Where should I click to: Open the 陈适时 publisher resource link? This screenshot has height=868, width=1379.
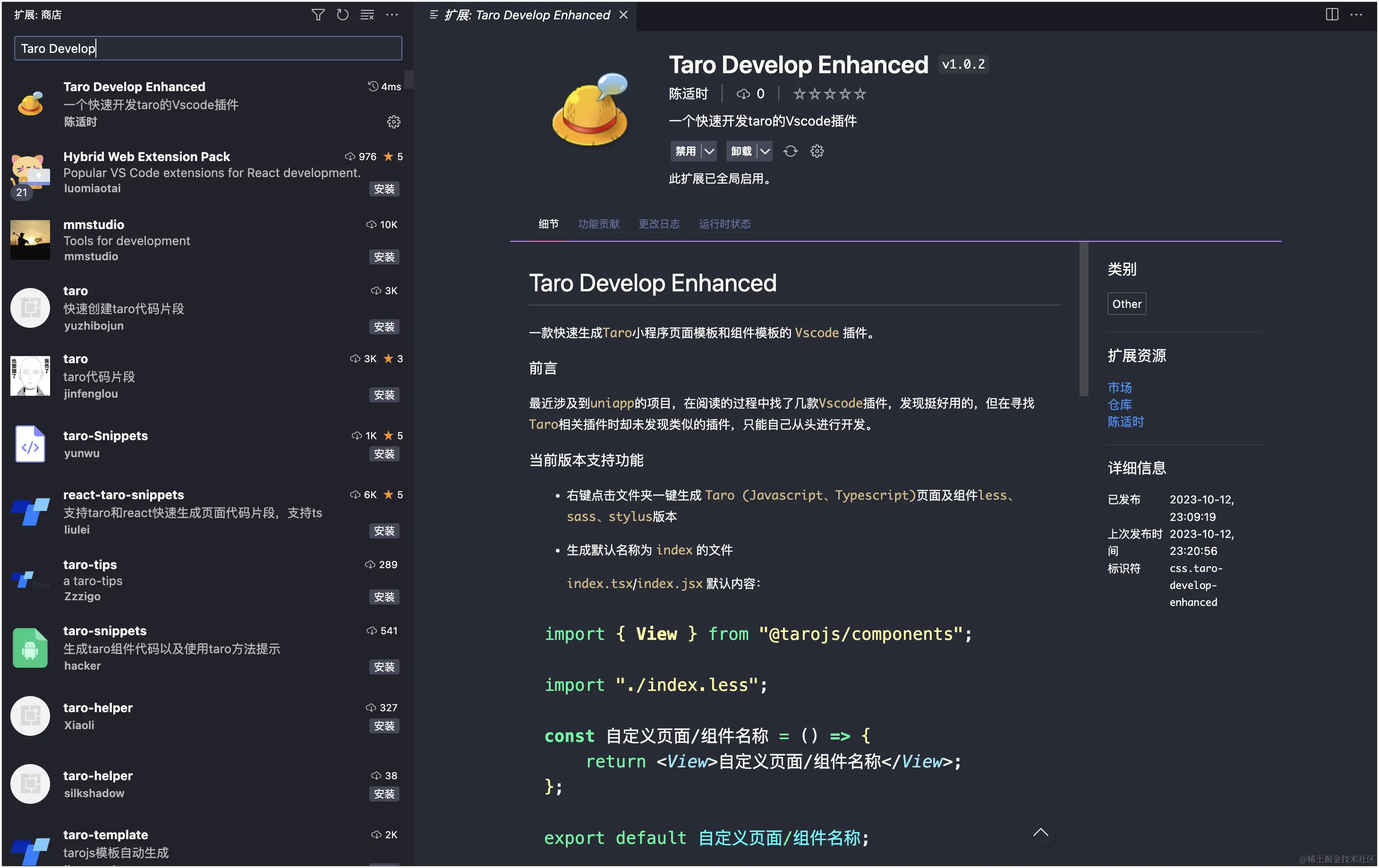click(x=1125, y=422)
